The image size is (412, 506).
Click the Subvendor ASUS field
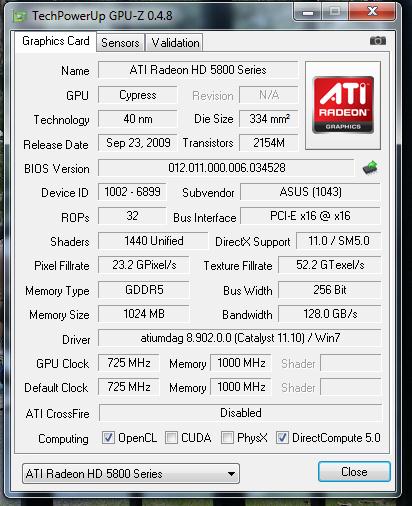click(x=310, y=192)
